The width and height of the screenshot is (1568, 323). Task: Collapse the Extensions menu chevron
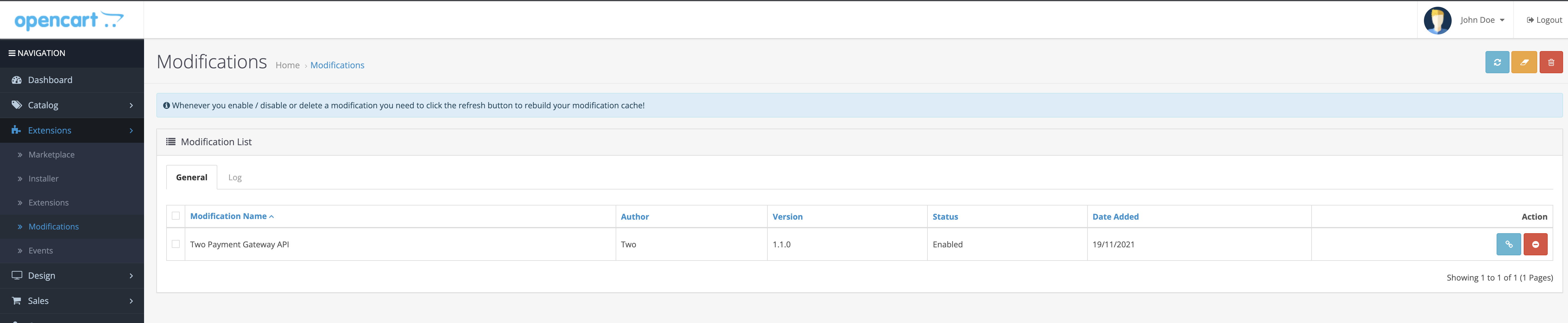[x=131, y=130]
